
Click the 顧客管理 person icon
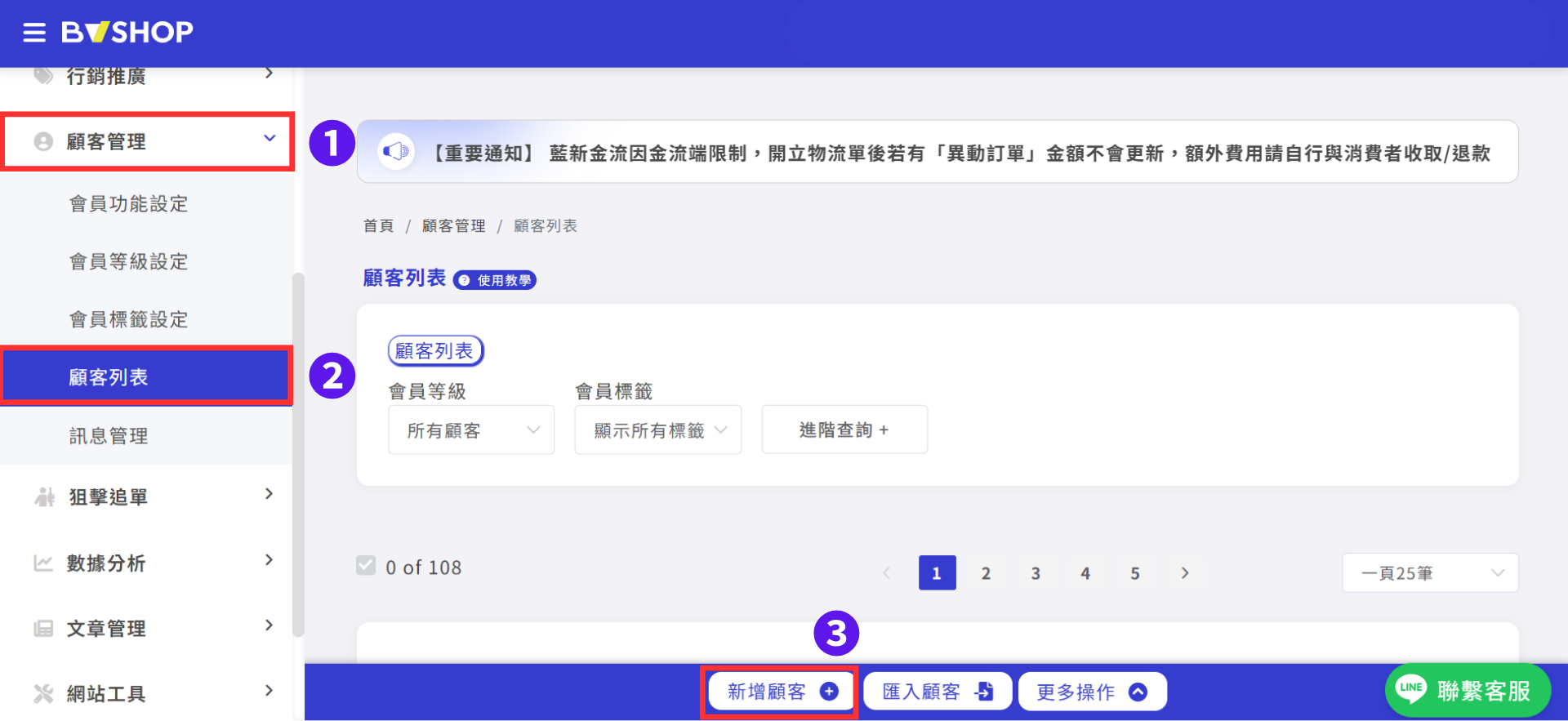pos(43,141)
